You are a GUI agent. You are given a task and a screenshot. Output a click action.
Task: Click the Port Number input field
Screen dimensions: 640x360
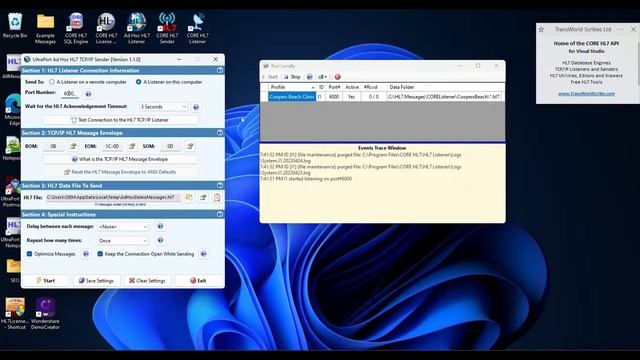(70, 93)
